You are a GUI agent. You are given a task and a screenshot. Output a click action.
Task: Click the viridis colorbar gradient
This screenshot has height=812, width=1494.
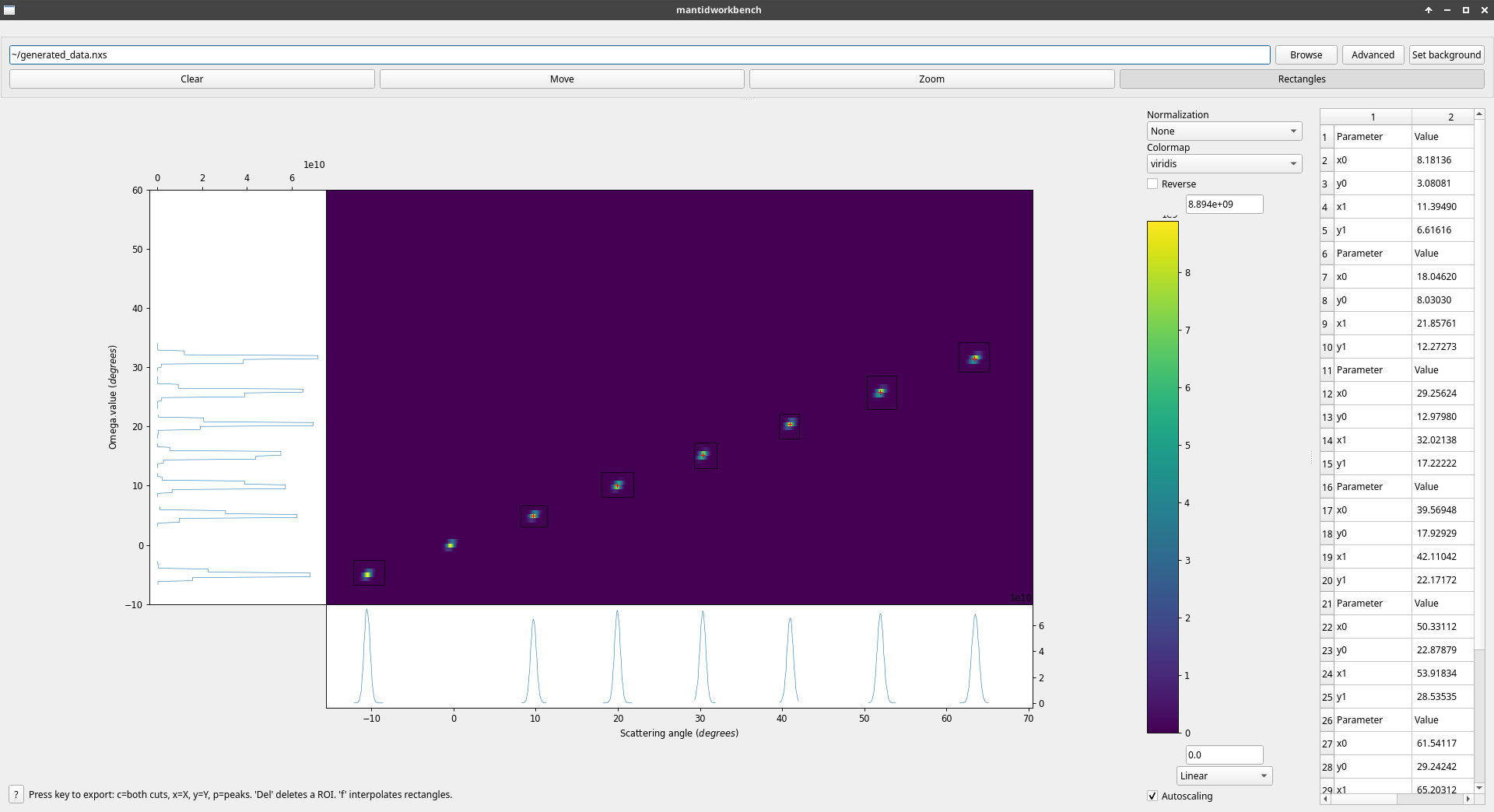click(x=1163, y=477)
